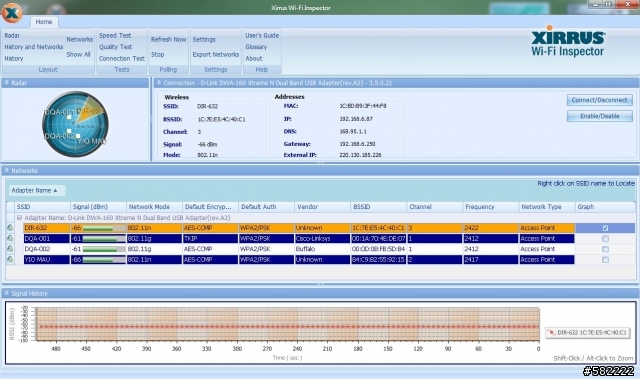Click the YIO MAU row network icon
Viewport: 640px width, 379px height.
(x=10, y=259)
